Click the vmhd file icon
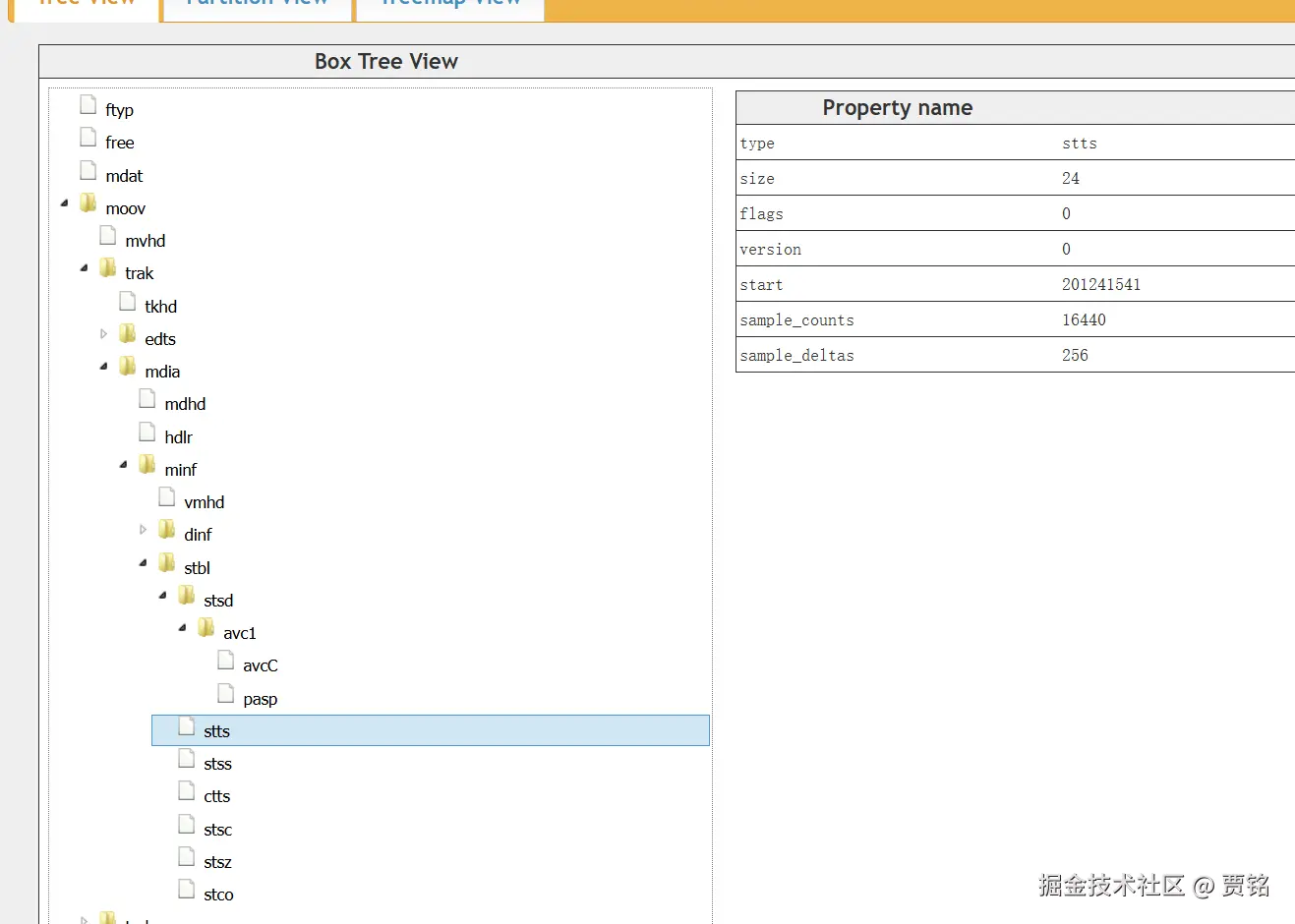 tap(167, 497)
